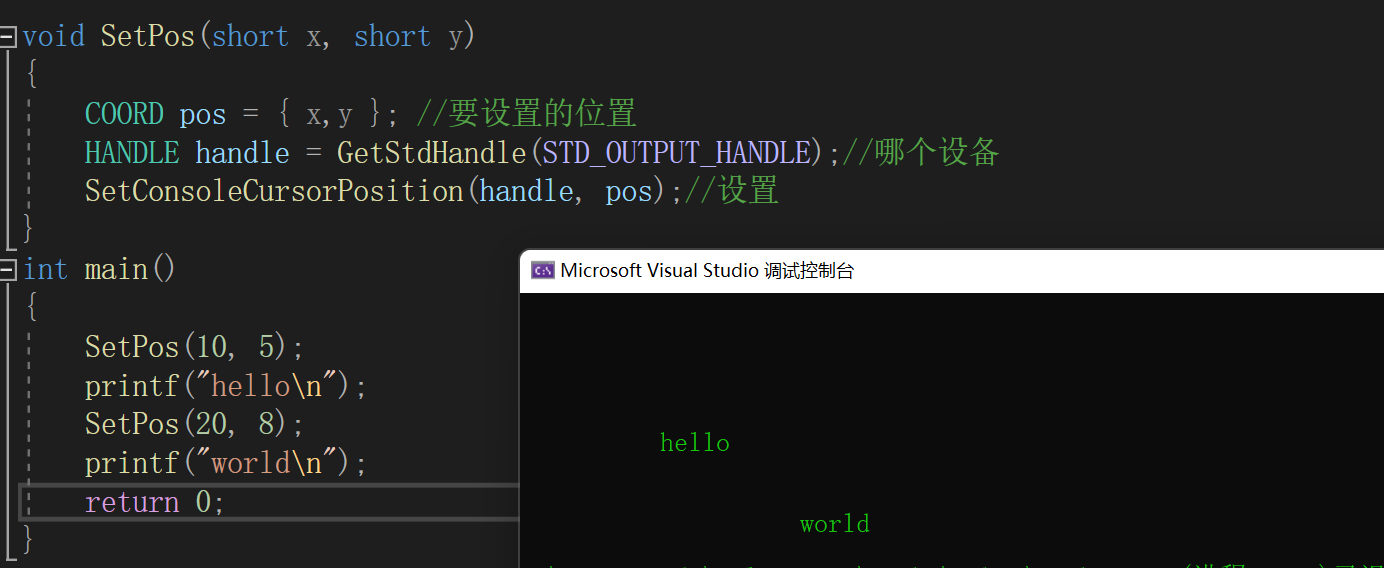Click the comment 要设置的位置
This screenshot has width=1384, height=568.
(x=526, y=114)
